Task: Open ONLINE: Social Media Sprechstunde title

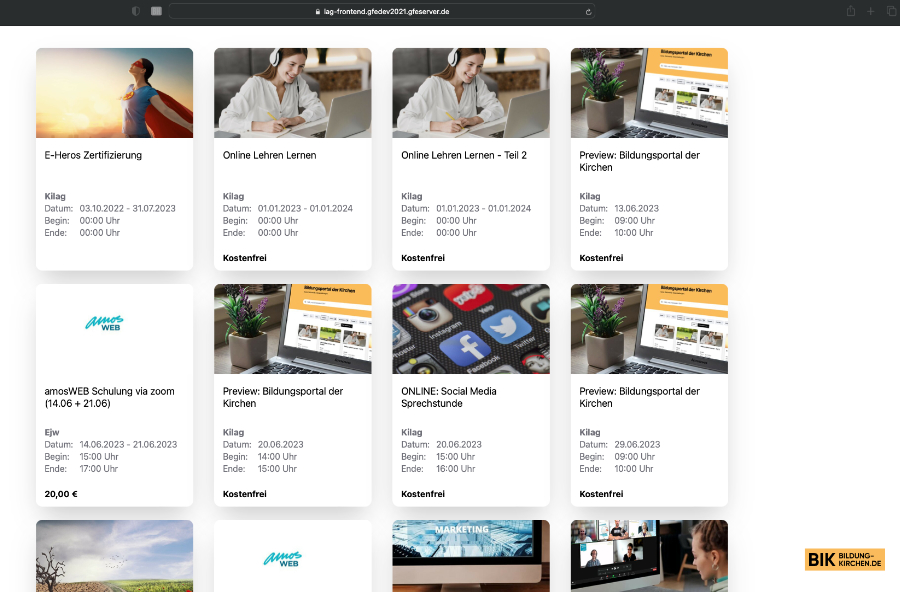Action: click(448, 397)
